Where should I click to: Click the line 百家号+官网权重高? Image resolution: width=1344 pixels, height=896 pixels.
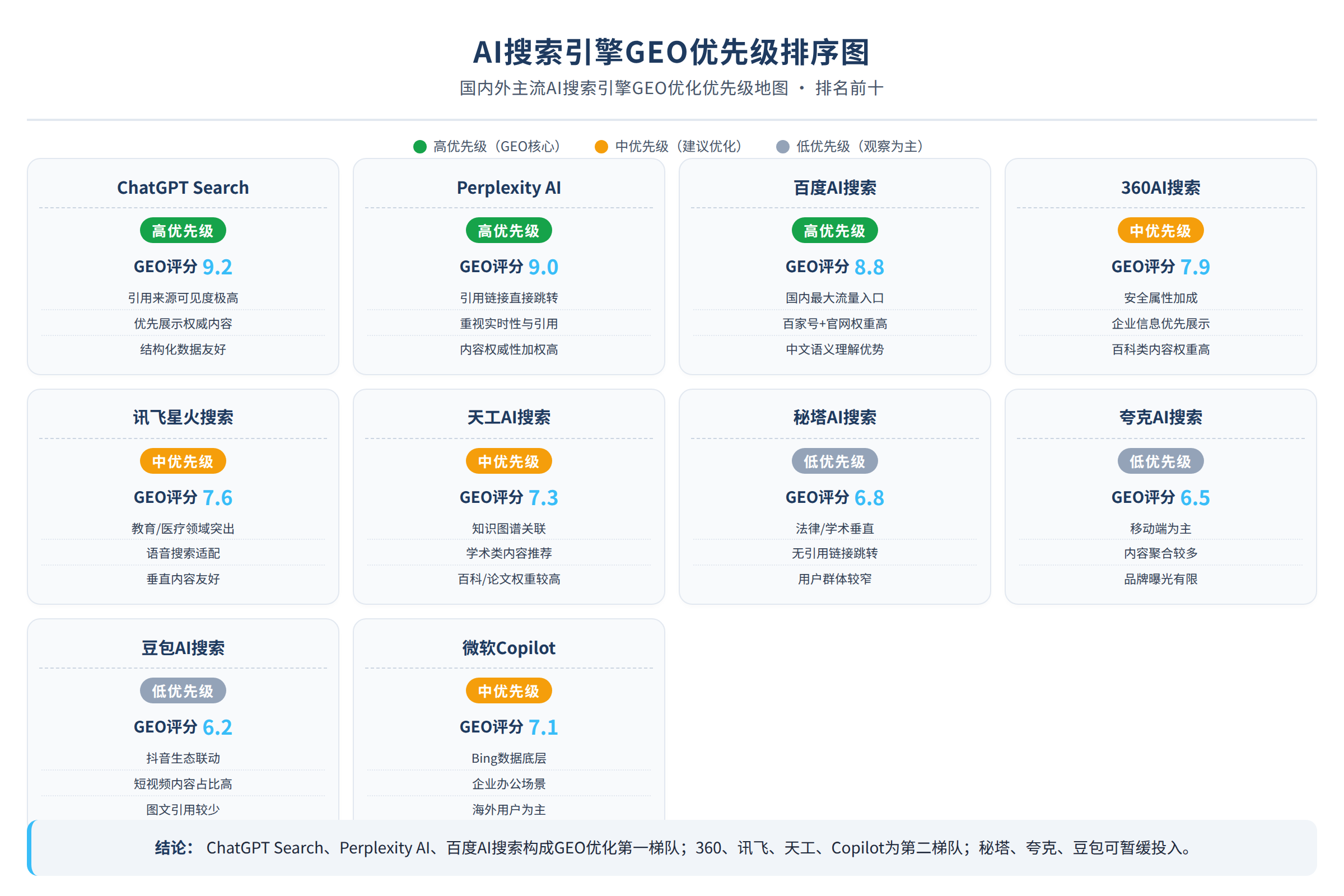[x=835, y=324]
